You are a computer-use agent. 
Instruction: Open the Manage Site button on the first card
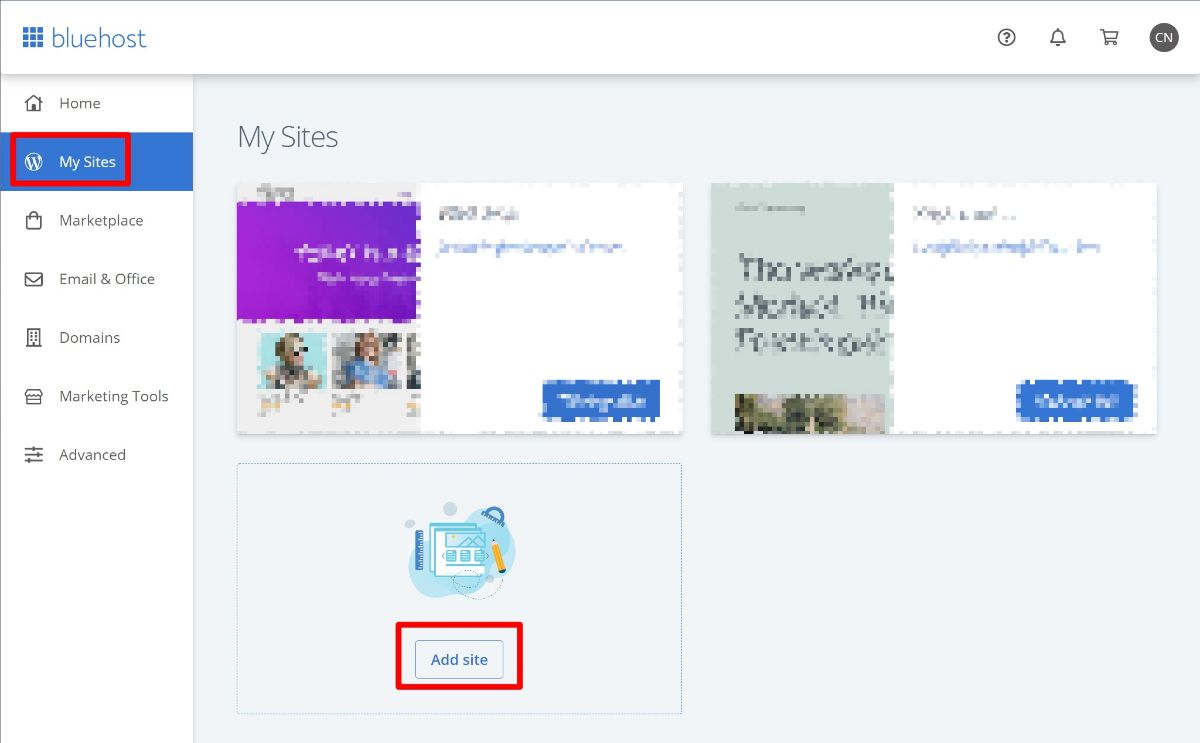pos(600,399)
